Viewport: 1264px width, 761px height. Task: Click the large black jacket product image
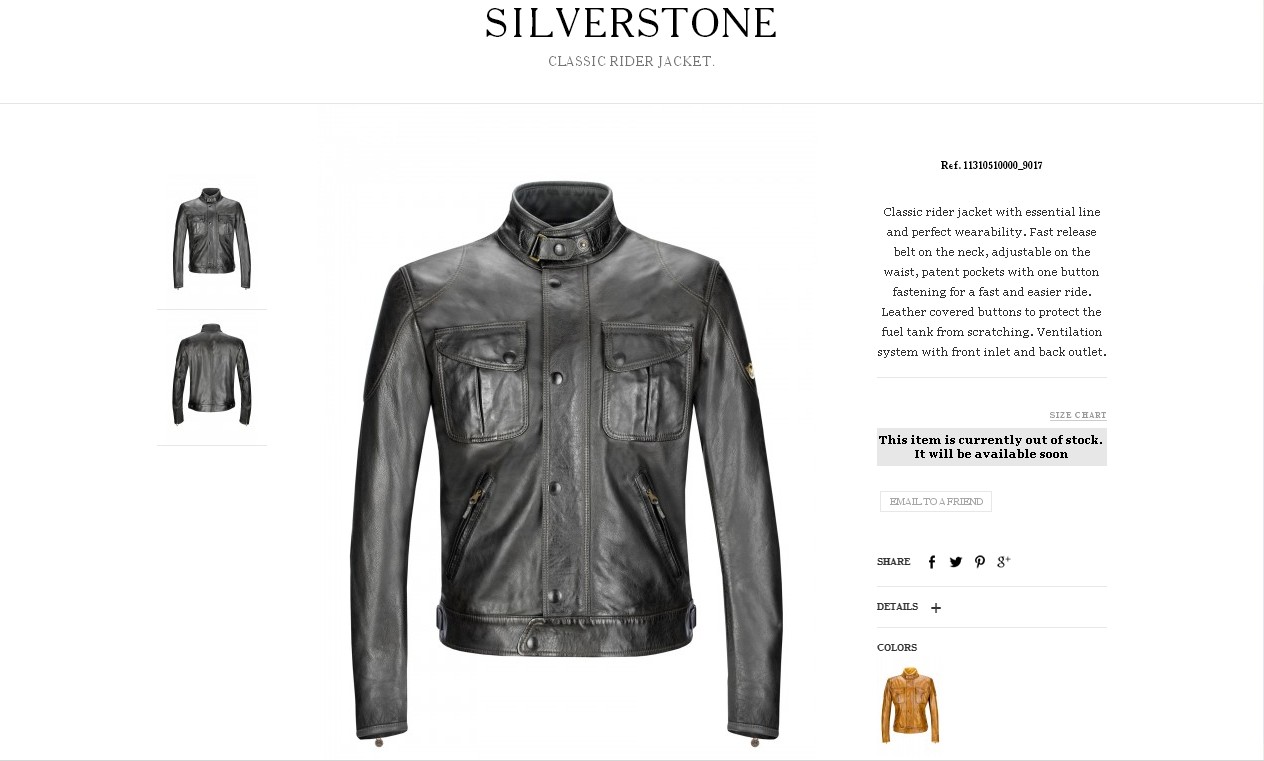567,462
